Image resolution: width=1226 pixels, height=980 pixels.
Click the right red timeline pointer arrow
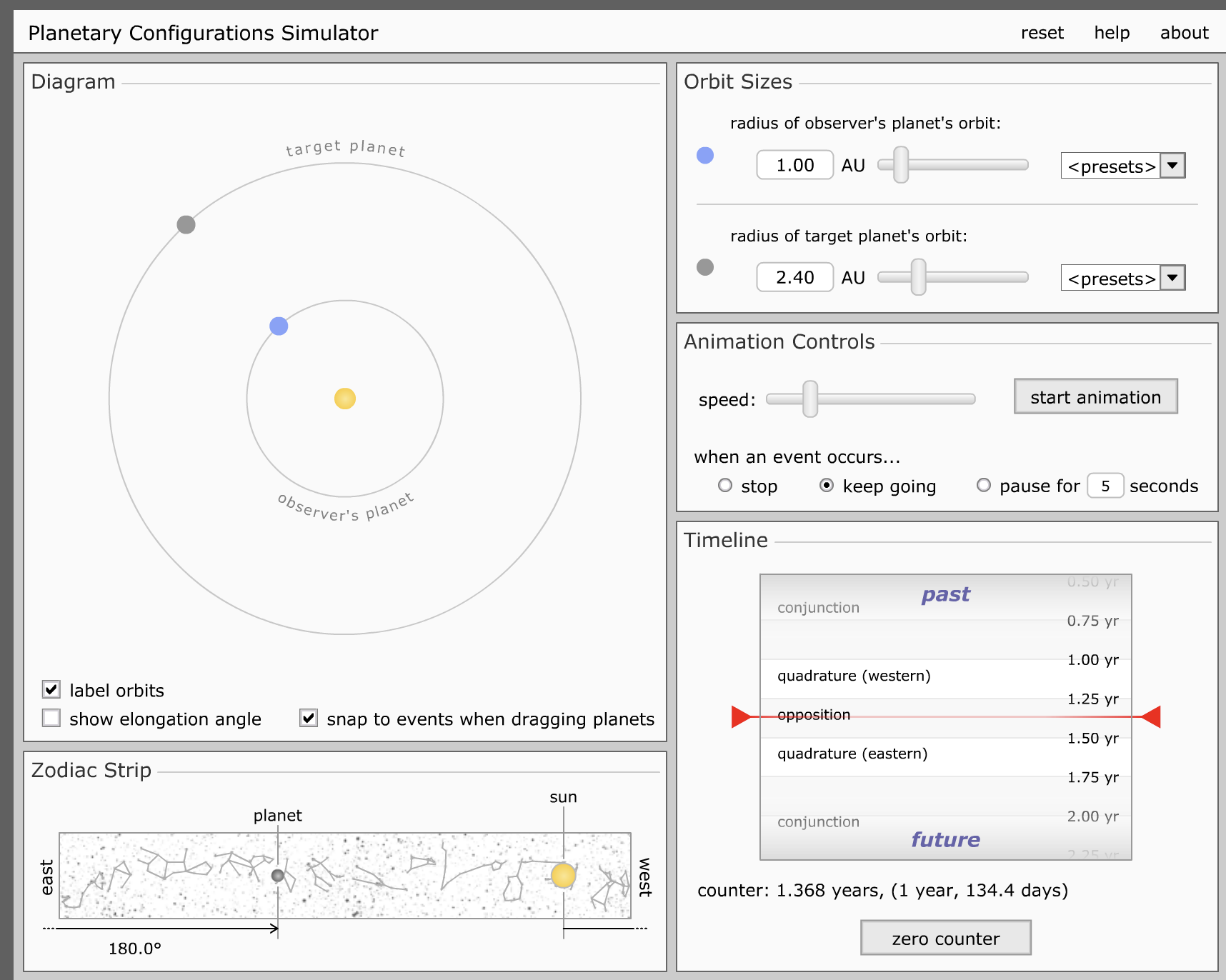[1151, 716]
